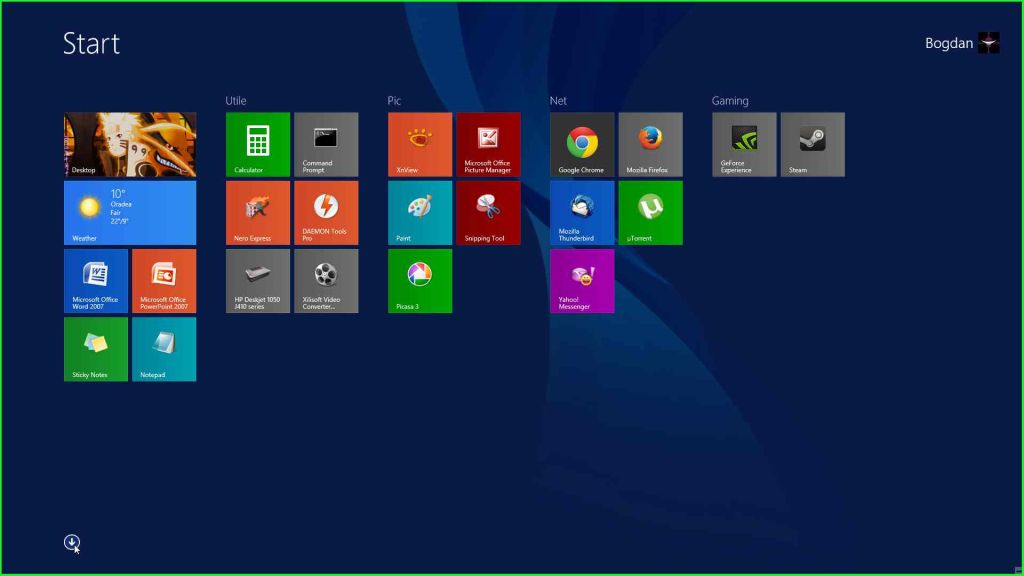Open the Notepad tile
The width and height of the screenshot is (1024, 576).
point(164,349)
